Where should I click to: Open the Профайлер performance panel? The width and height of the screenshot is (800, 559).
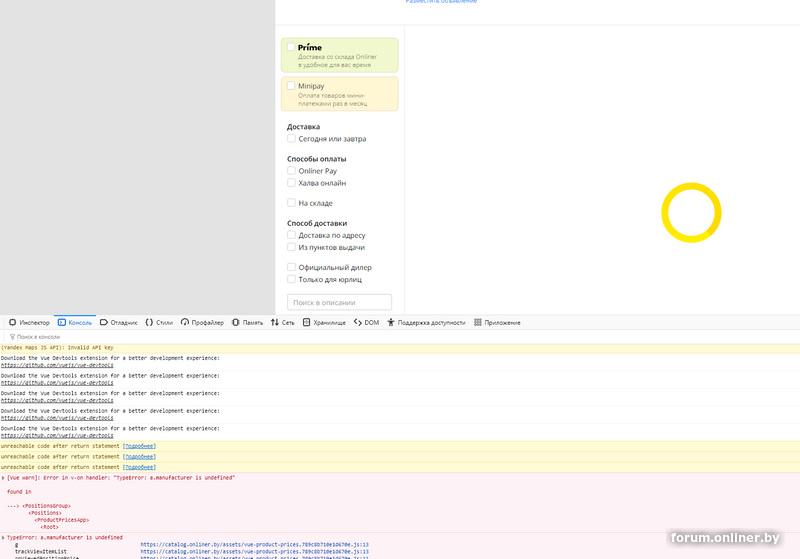203,322
